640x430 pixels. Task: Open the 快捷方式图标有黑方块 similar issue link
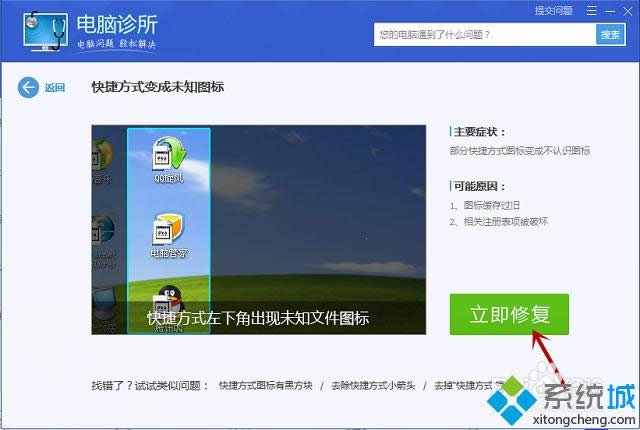[265, 385]
